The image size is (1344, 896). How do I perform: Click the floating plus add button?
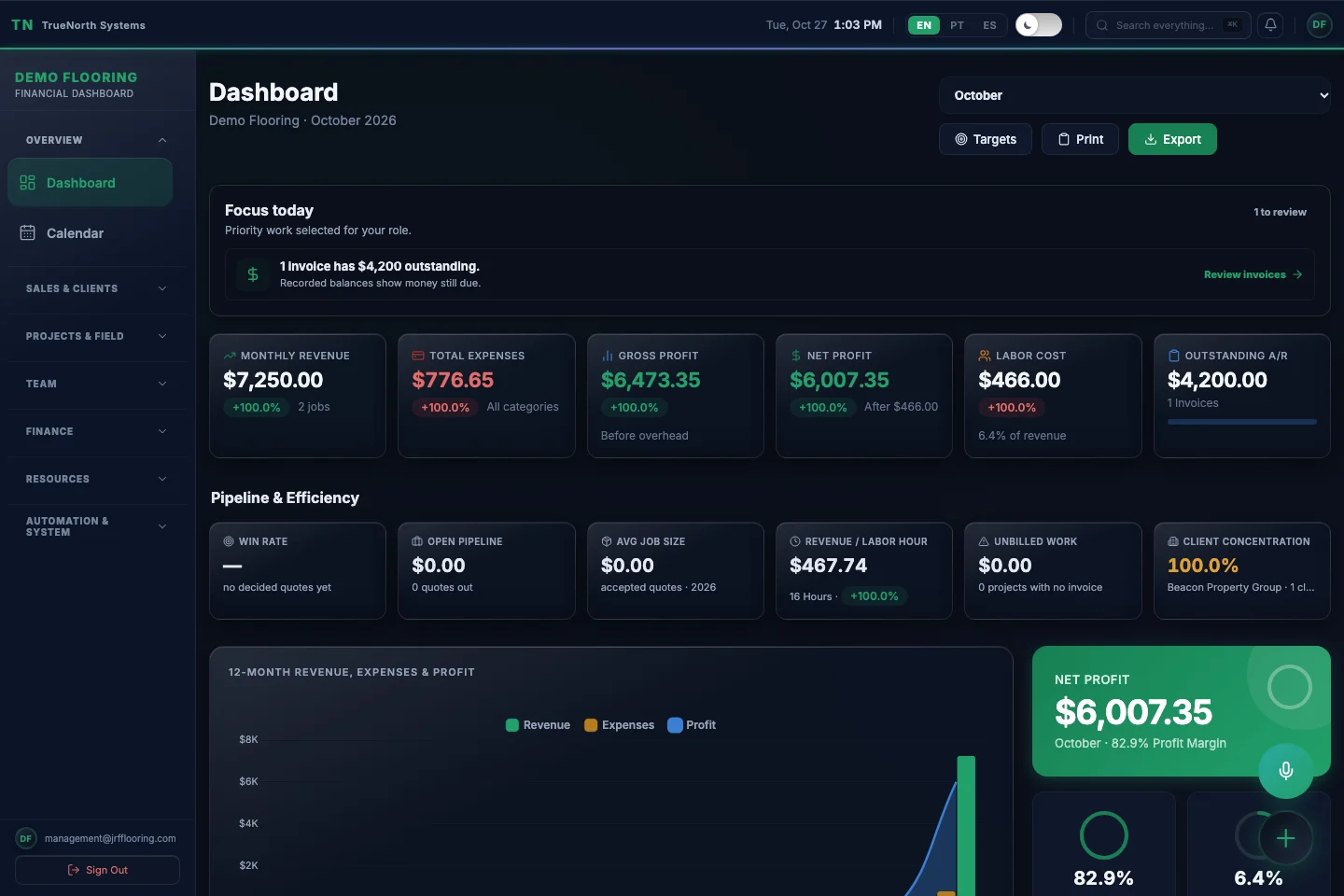[x=1285, y=838]
